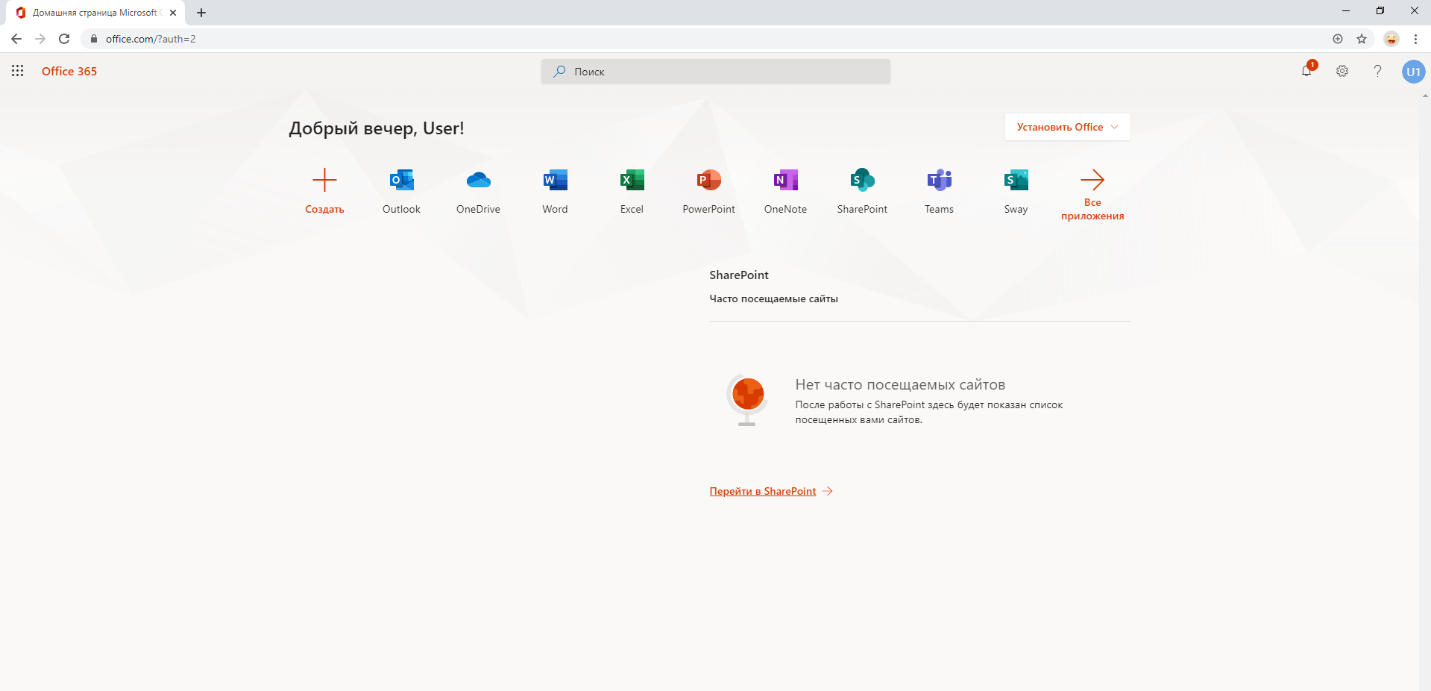1431x691 pixels.
Task: Click the Chrome profile avatar in toolbar
Action: pyautogui.click(x=1391, y=38)
